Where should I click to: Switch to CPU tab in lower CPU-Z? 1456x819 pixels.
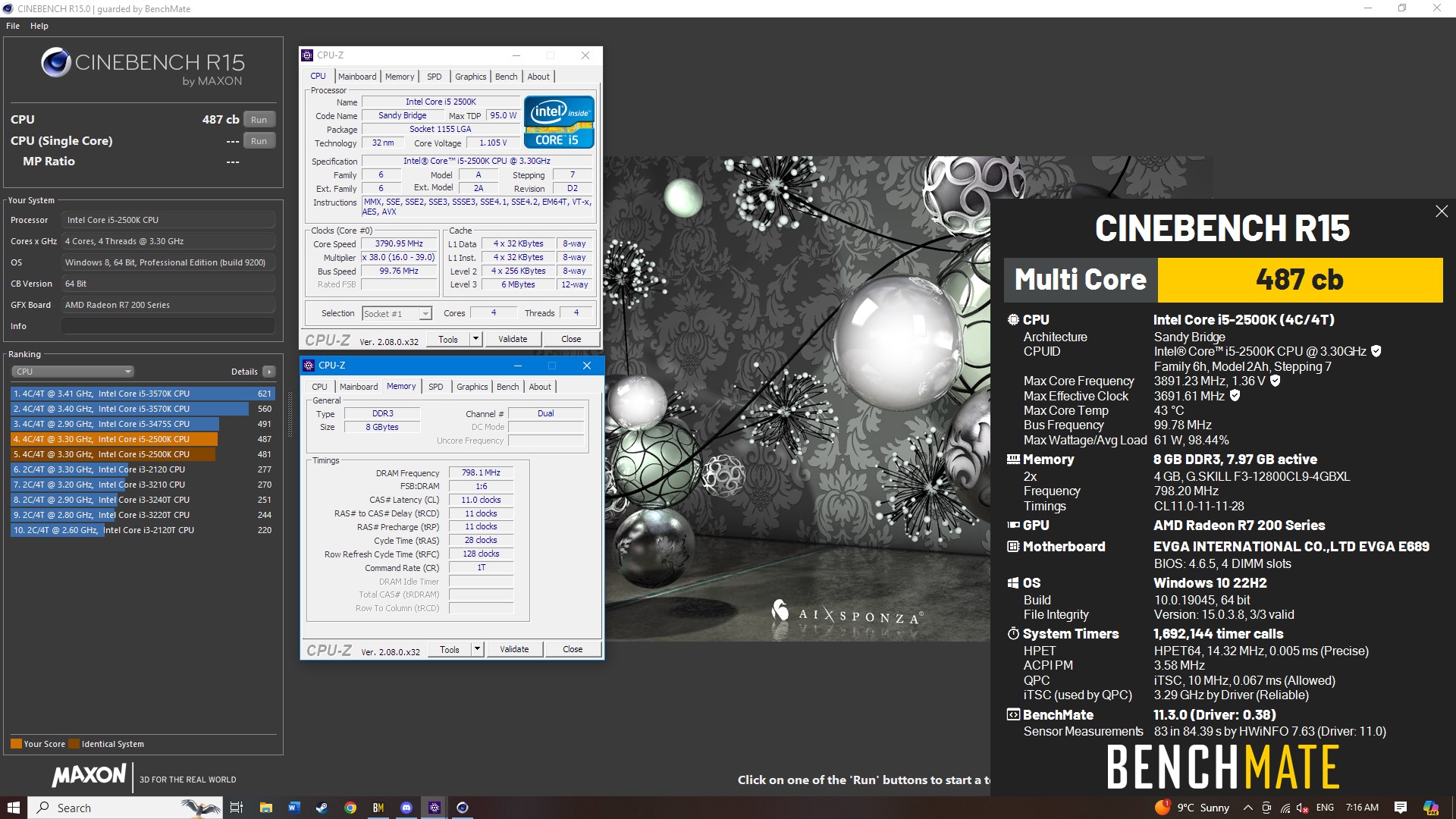320,387
